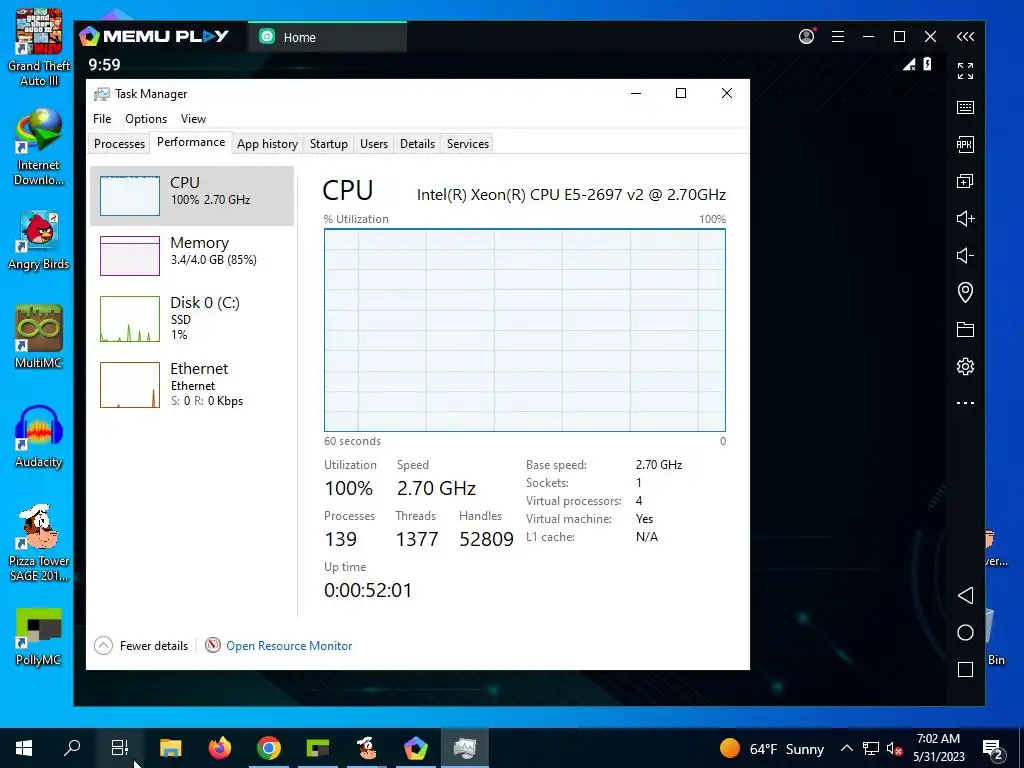Tap Android home circle in MEmu
Image resolution: width=1024 pixels, height=768 pixels.
point(965,632)
